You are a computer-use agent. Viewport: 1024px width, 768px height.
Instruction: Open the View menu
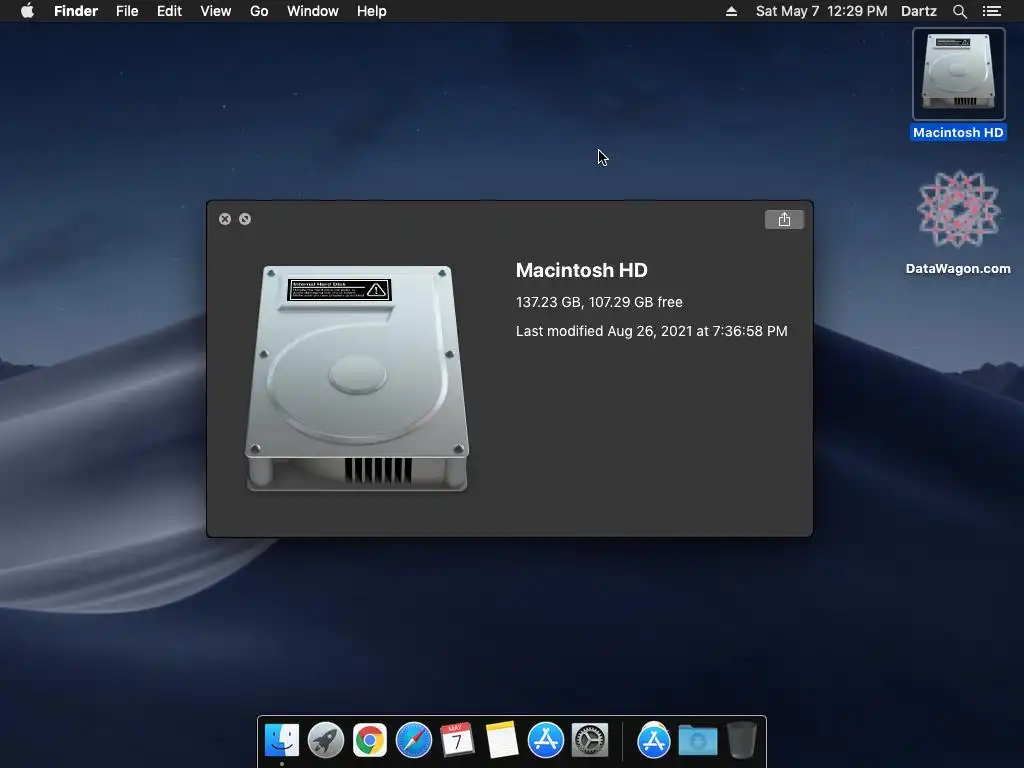point(216,11)
